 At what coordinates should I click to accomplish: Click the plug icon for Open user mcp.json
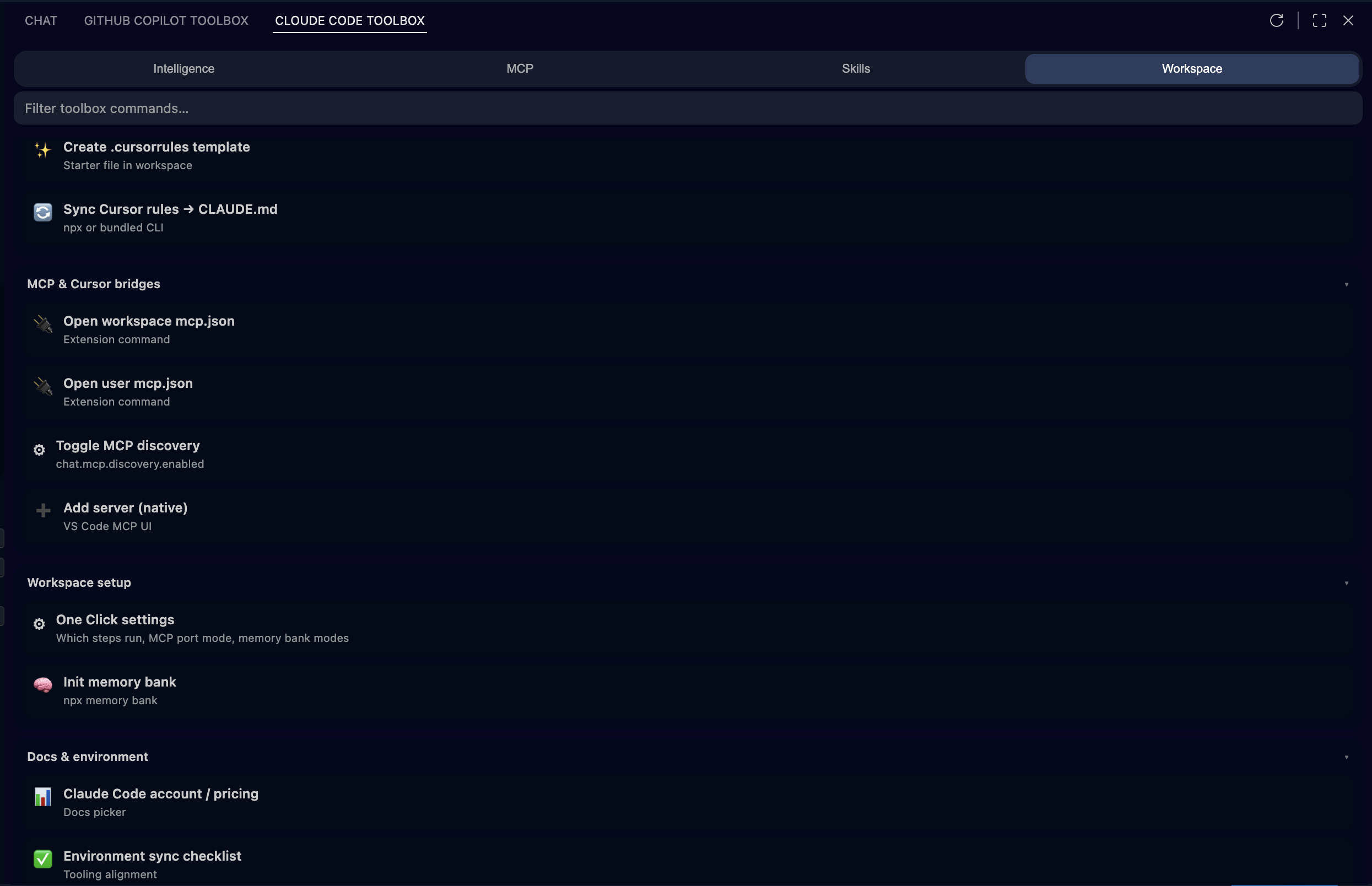click(x=42, y=387)
